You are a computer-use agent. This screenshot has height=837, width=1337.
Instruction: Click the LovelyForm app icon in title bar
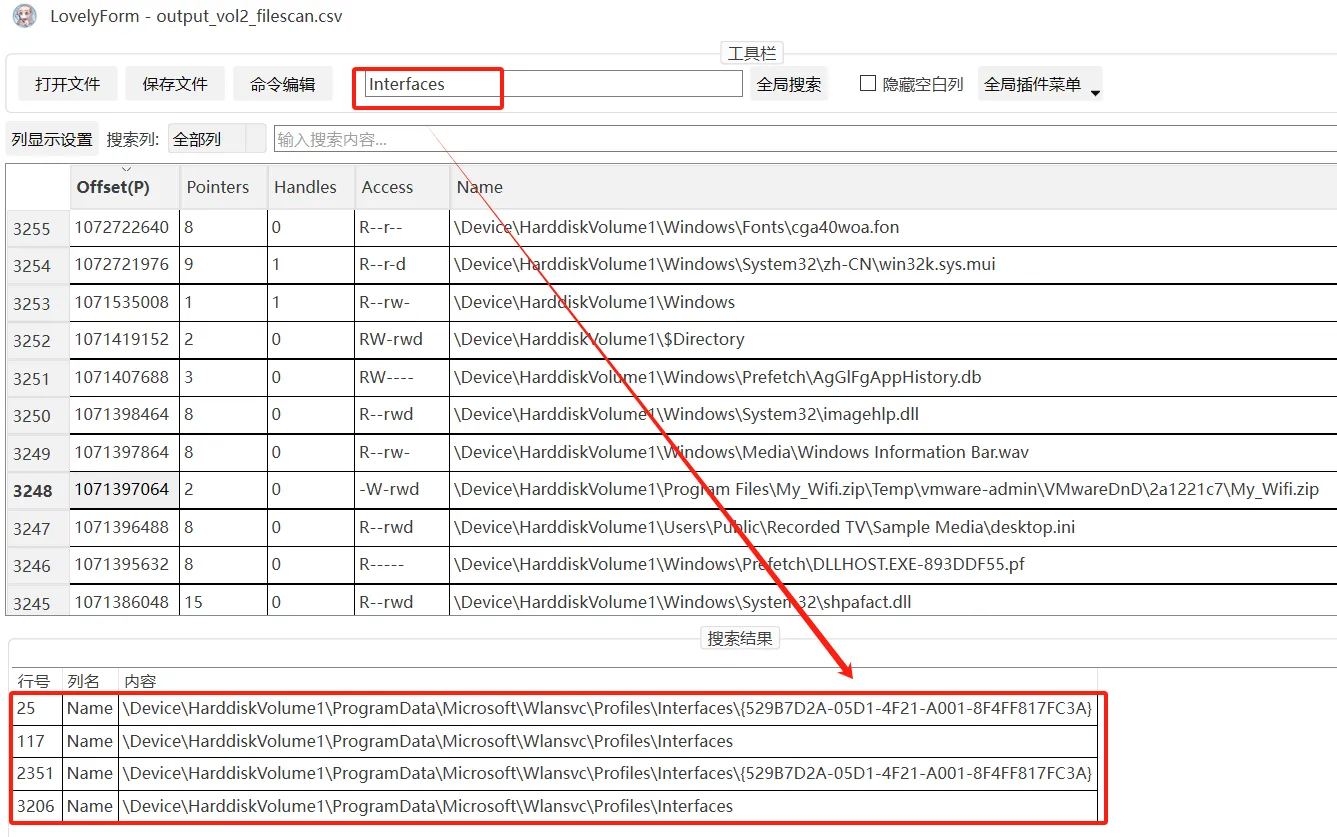[x=24, y=16]
